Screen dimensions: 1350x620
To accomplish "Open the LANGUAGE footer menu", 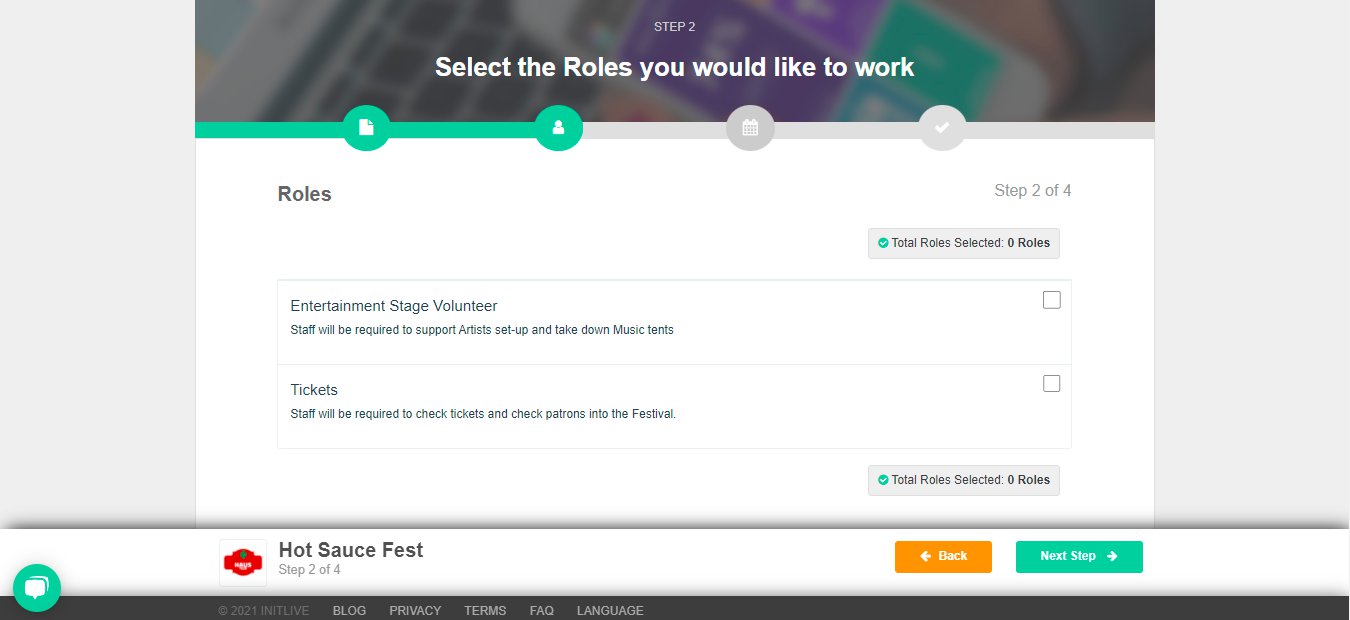I will coord(610,611).
